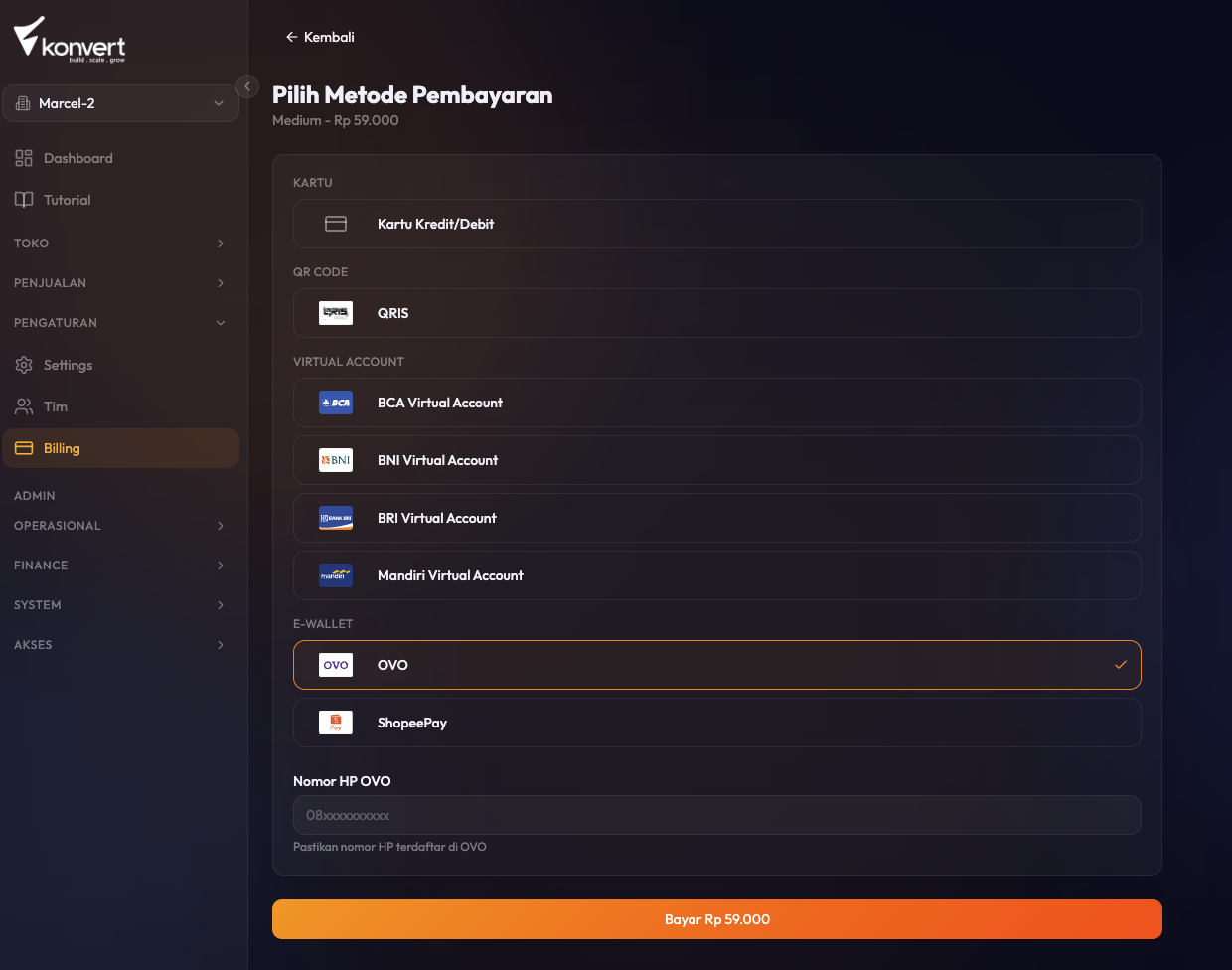This screenshot has width=1232, height=970.
Task: Open Tutorial via the book icon
Action: 24,200
